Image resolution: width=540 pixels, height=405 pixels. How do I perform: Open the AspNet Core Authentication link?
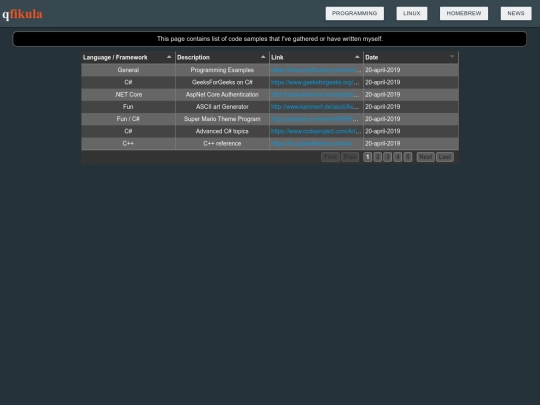coord(316,94)
